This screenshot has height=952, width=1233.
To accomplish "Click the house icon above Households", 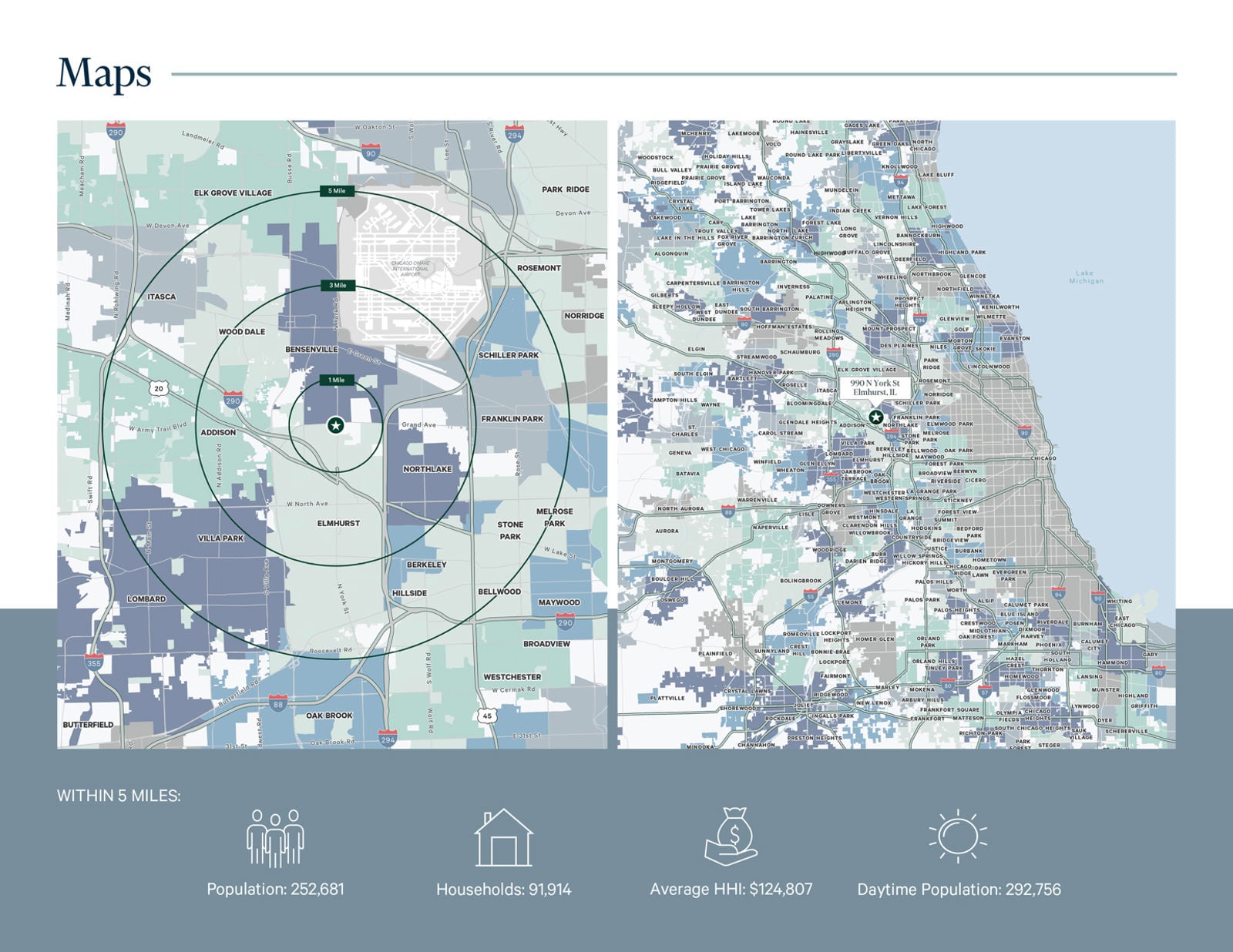I will point(503,838).
